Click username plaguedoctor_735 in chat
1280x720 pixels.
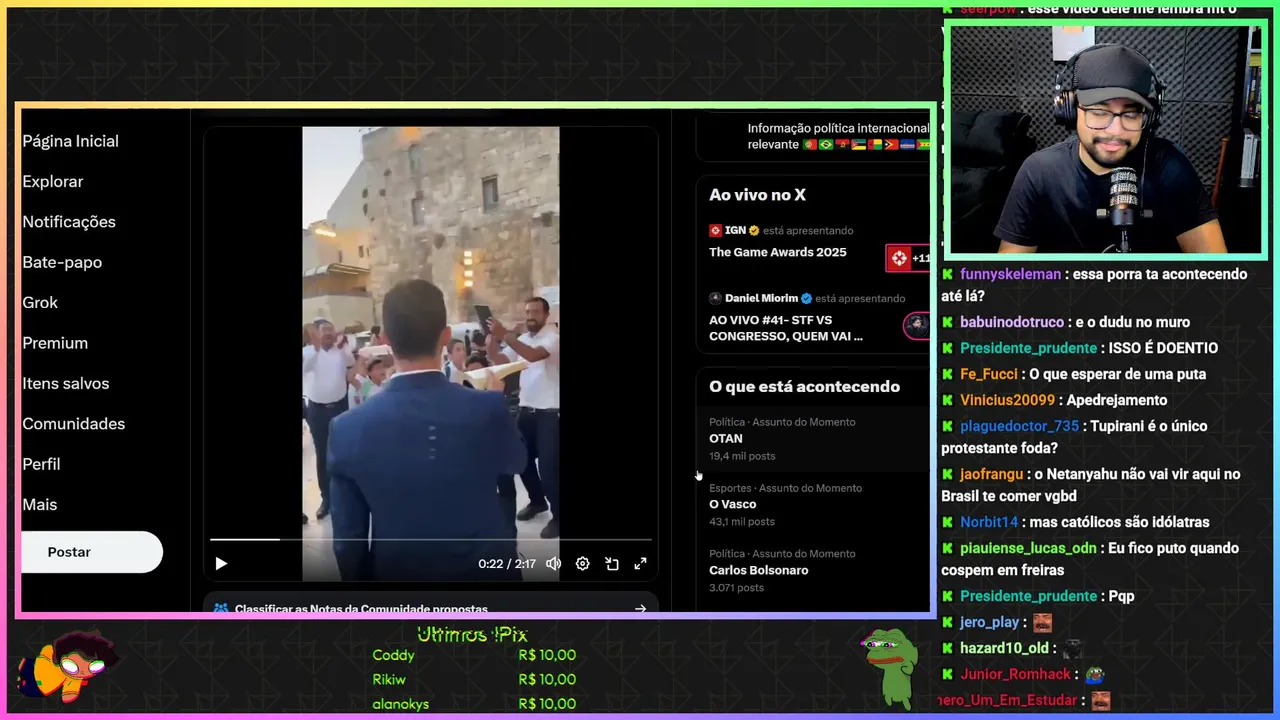point(1020,426)
